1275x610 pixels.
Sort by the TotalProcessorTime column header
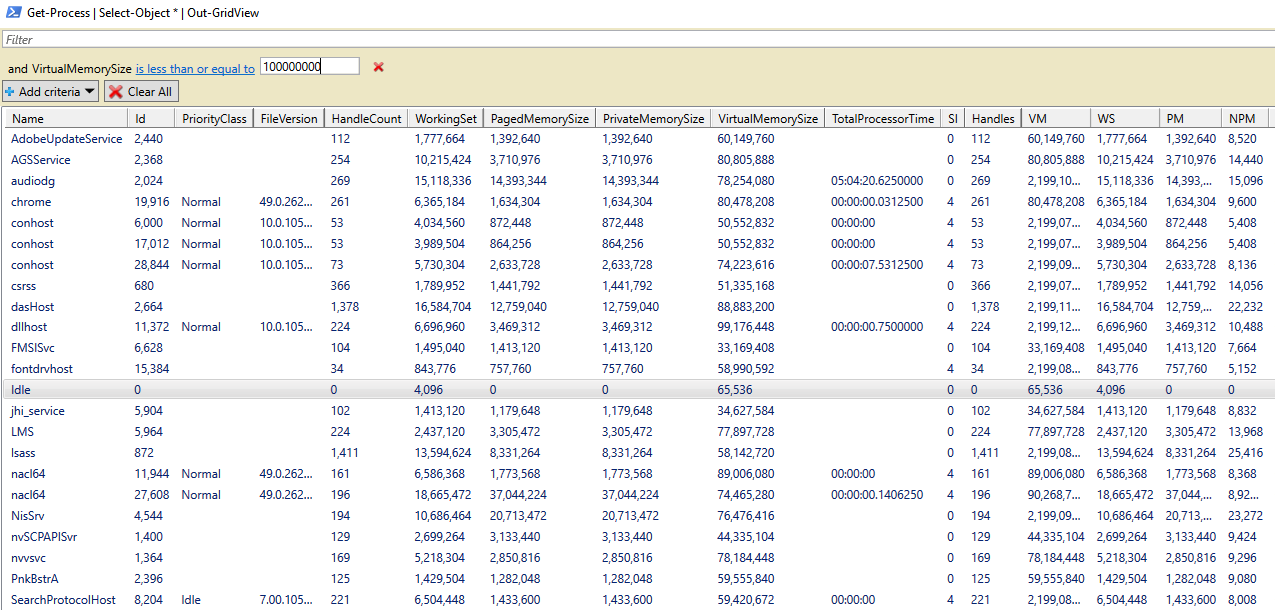tap(882, 118)
